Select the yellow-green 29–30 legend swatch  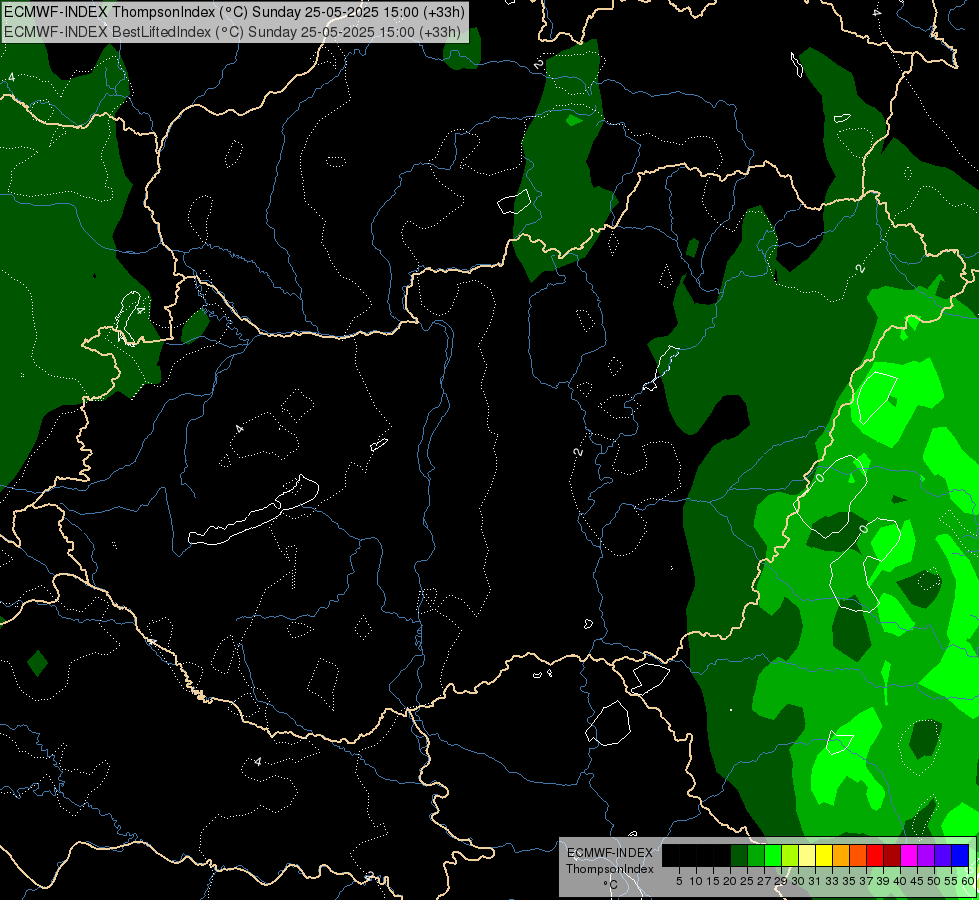pyautogui.click(x=790, y=855)
